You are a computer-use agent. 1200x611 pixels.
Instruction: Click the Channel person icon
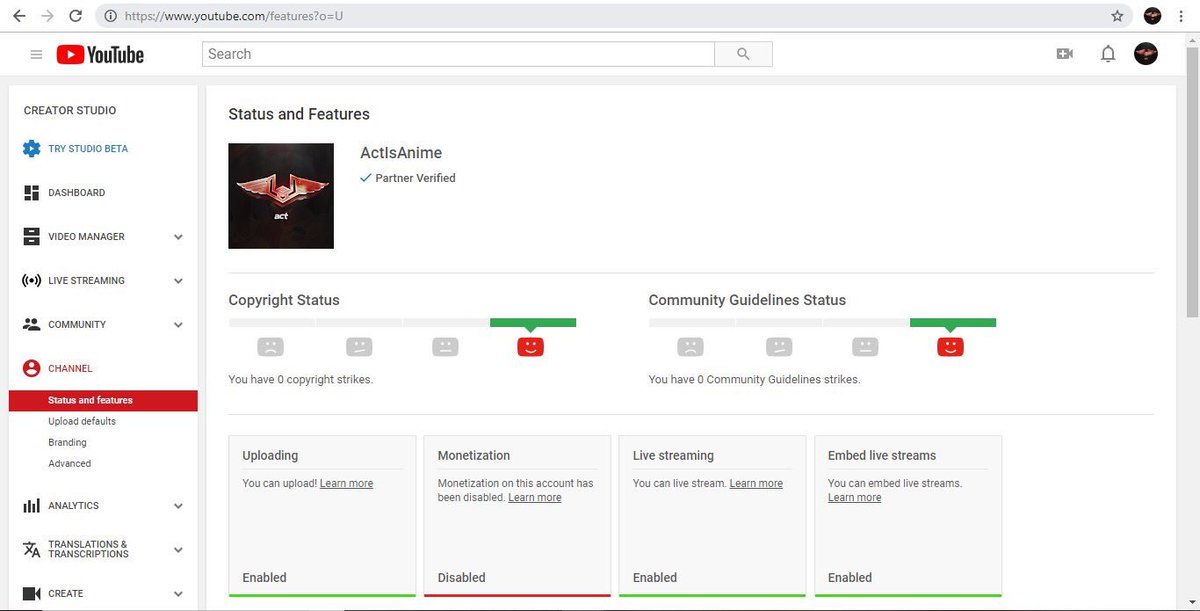pyautogui.click(x=31, y=369)
